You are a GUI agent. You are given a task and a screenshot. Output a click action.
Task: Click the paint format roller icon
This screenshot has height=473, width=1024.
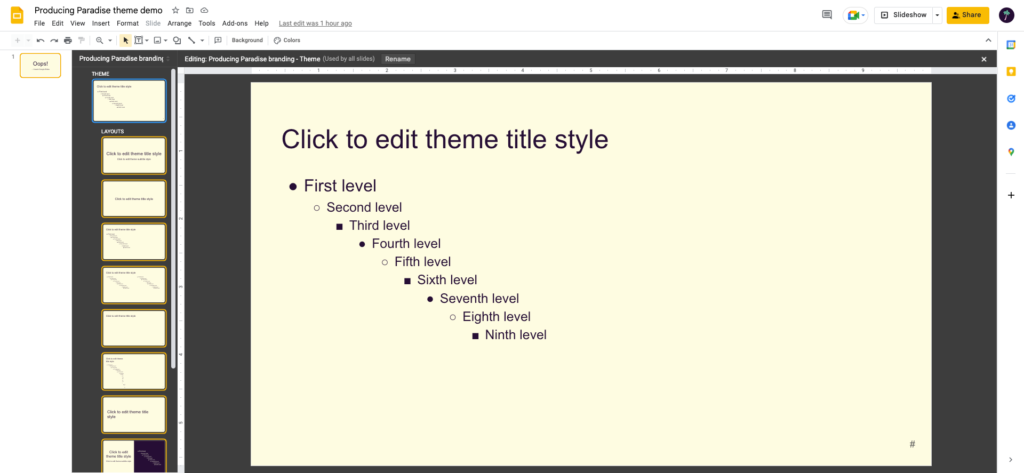point(82,41)
